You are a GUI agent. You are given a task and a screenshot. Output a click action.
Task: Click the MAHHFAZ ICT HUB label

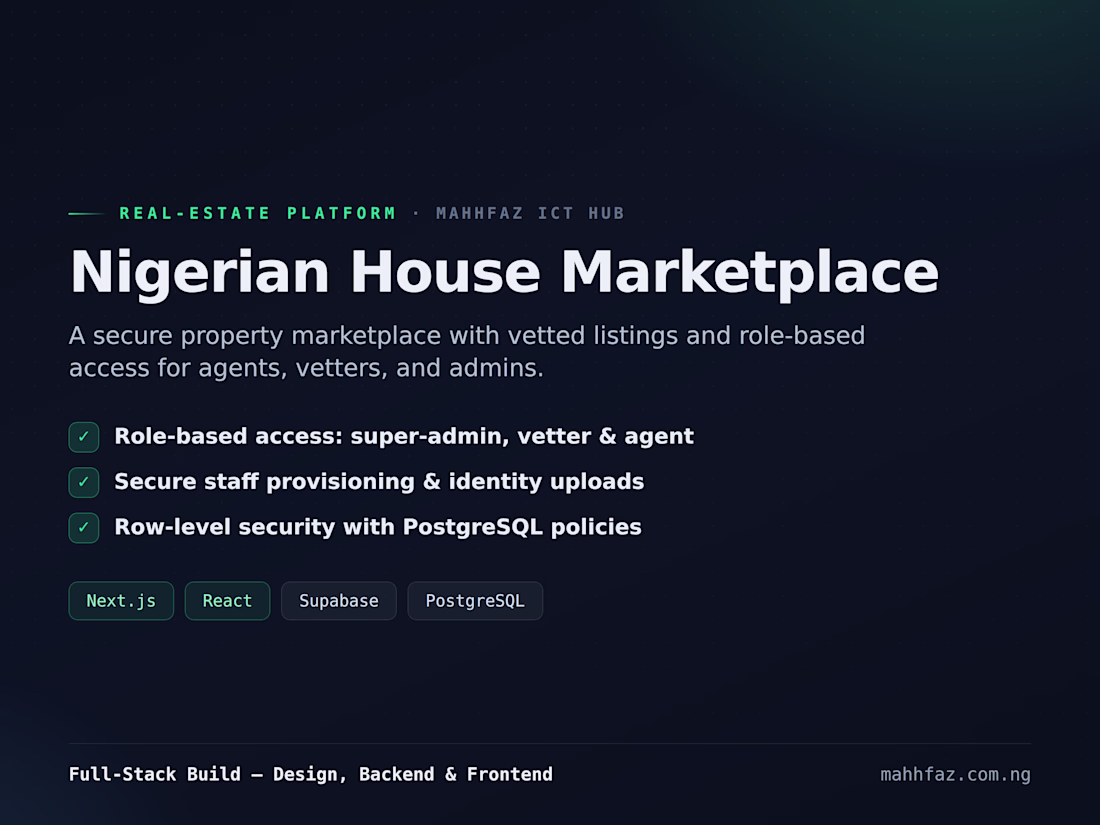point(530,213)
